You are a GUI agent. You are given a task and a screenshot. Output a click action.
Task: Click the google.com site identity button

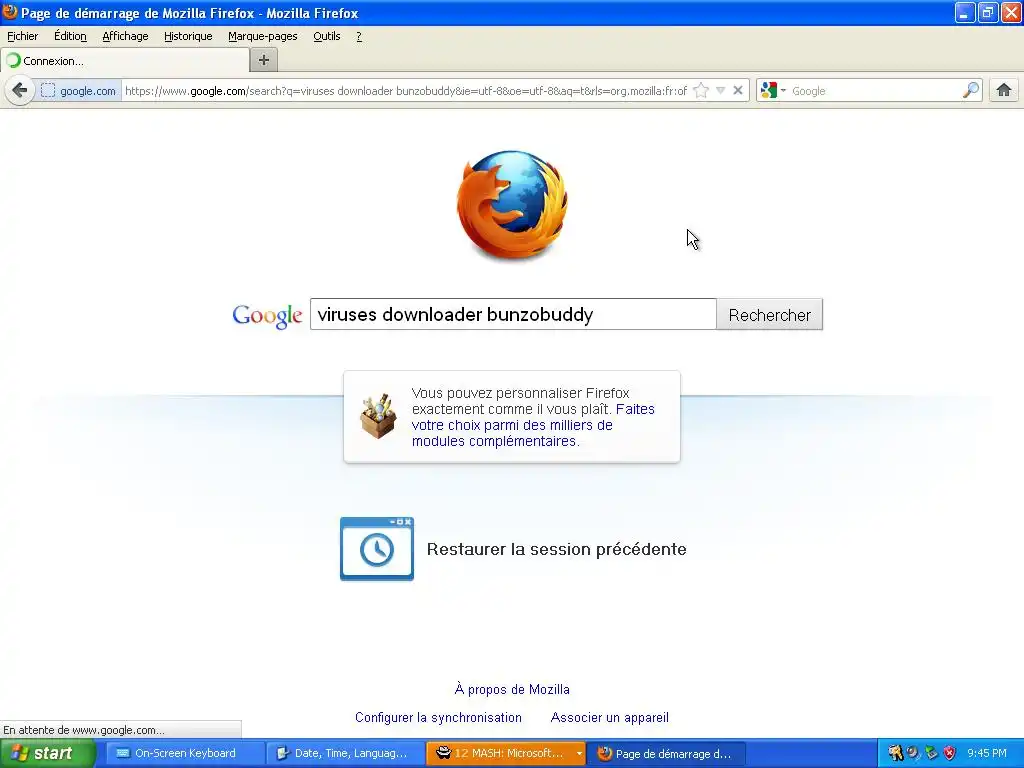79,91
